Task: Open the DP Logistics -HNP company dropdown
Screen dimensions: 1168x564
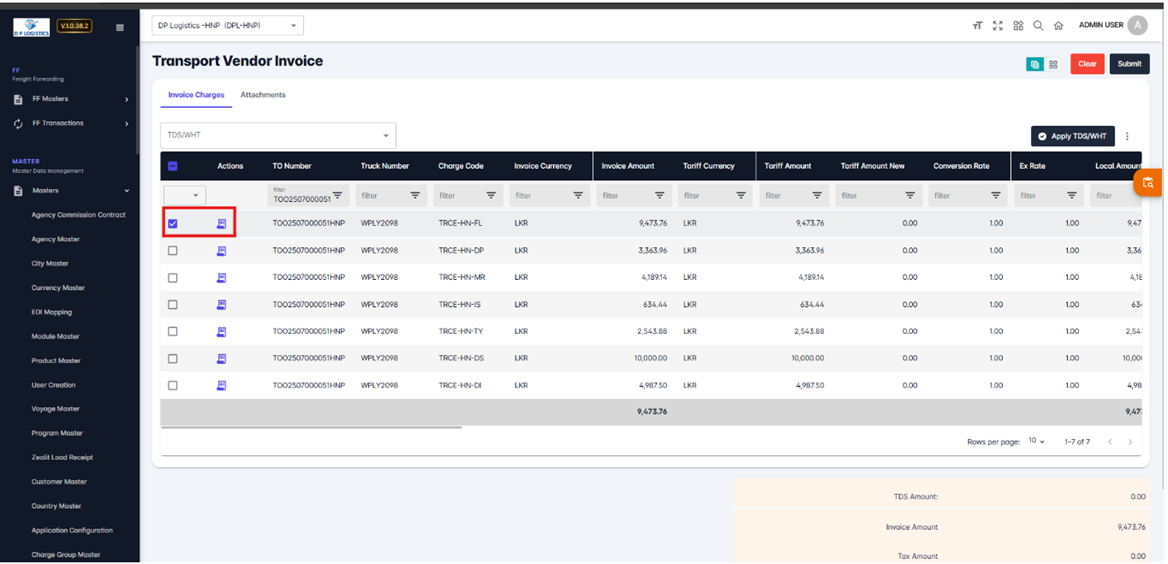Action: 227,26
